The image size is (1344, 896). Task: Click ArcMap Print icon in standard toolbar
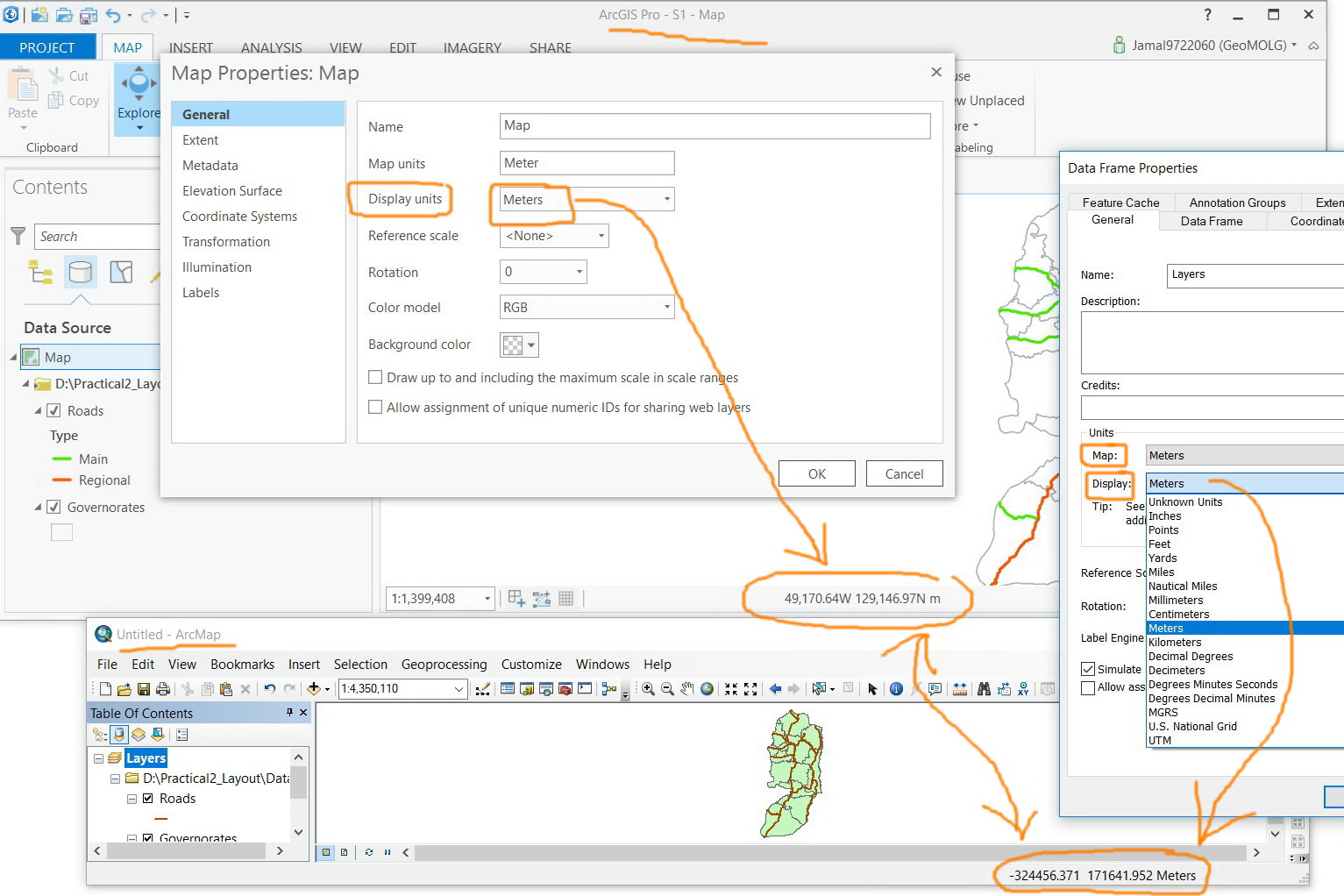click(163, 689)
